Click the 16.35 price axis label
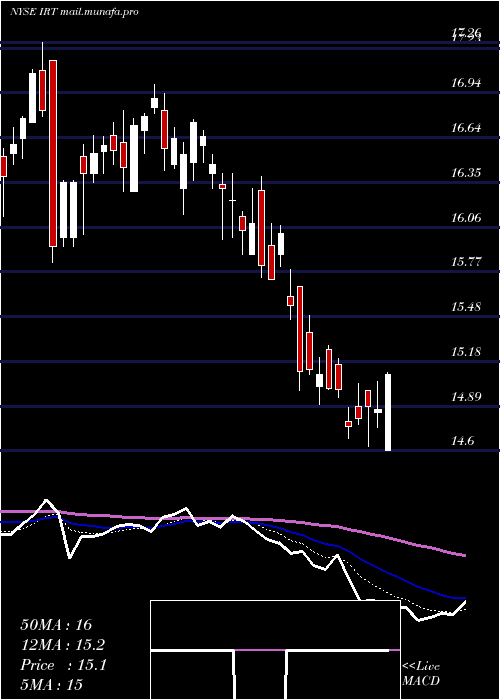Screen dimensions: 500x700 click(x=466, y=173)
